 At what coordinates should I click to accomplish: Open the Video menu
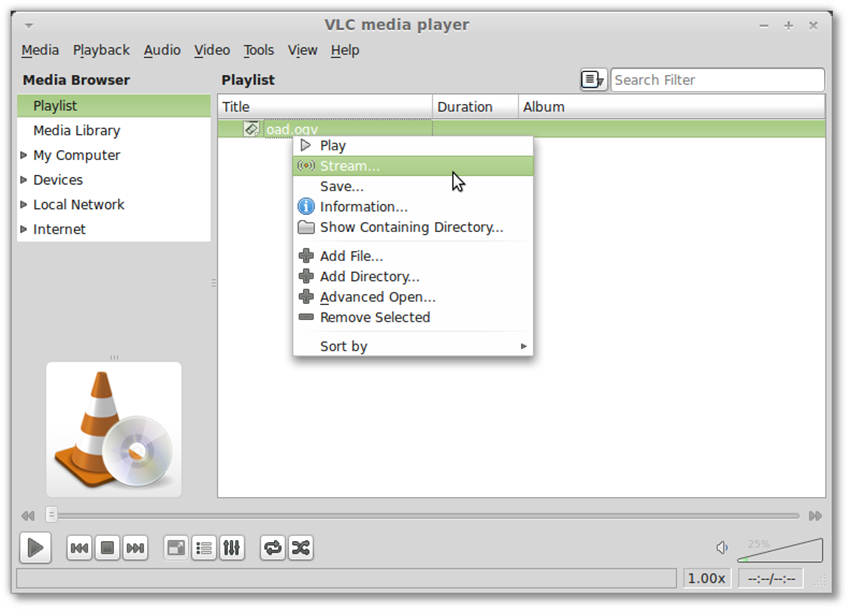tap(212, 50)
